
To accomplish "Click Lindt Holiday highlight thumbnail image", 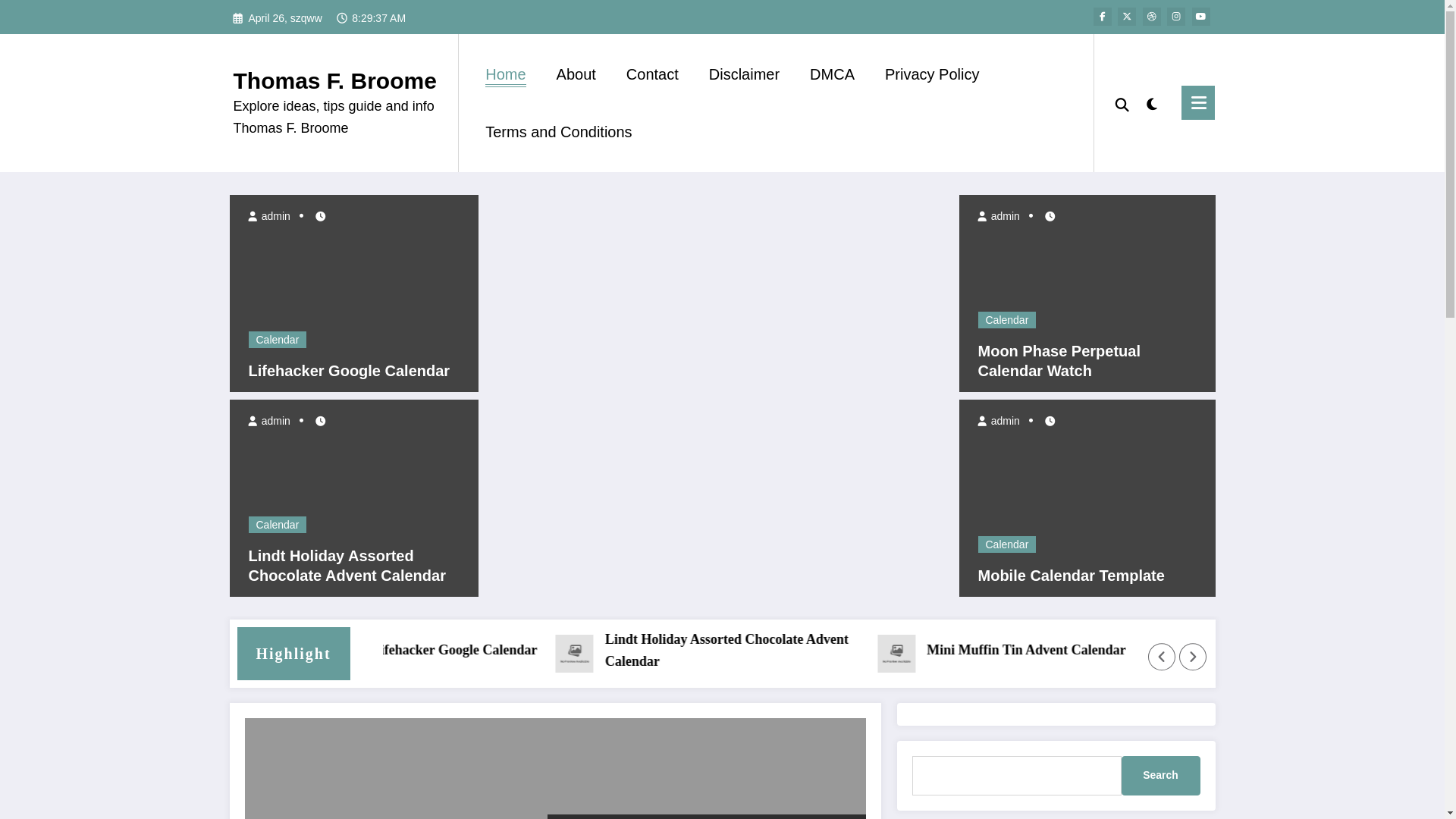I will coord(574,654).
